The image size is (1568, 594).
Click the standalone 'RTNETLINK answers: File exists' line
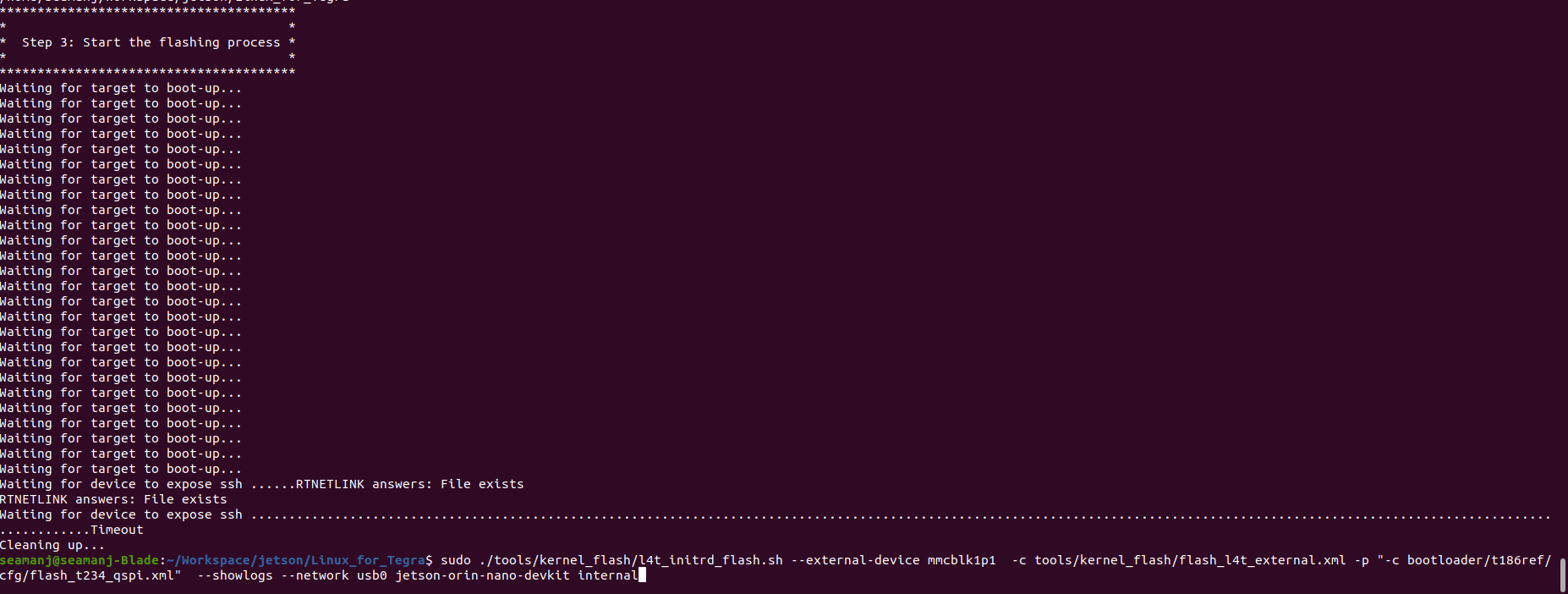113,499
